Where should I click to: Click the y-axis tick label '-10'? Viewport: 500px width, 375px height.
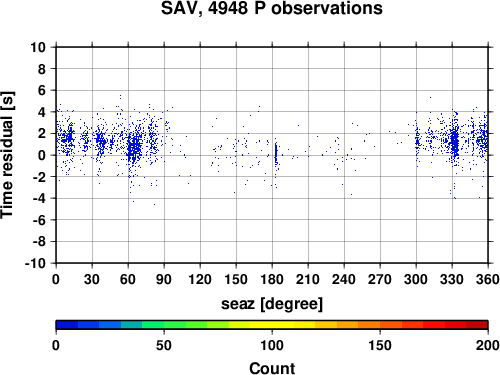(x=35, y=263)
